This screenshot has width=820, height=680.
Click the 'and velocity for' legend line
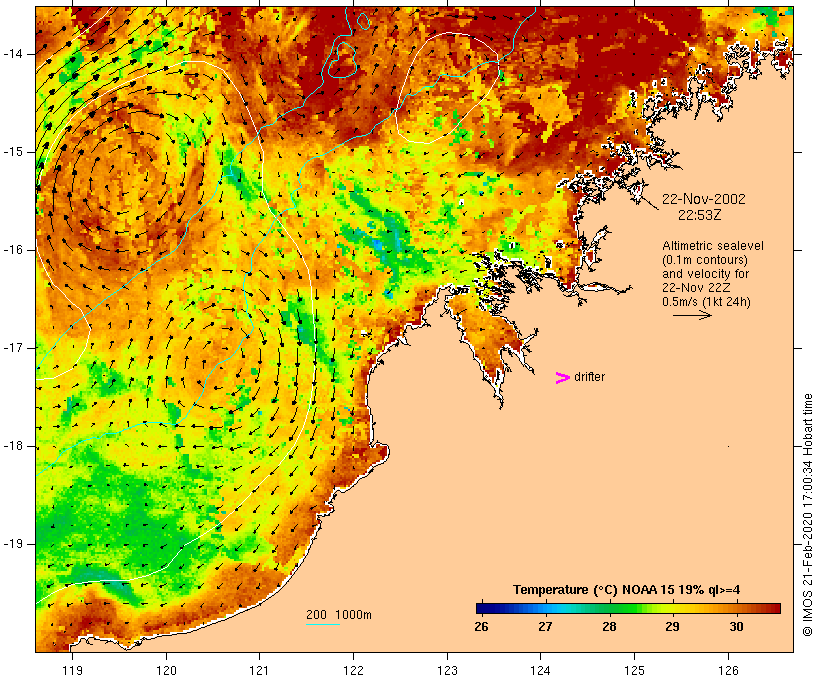click(705, 274)
